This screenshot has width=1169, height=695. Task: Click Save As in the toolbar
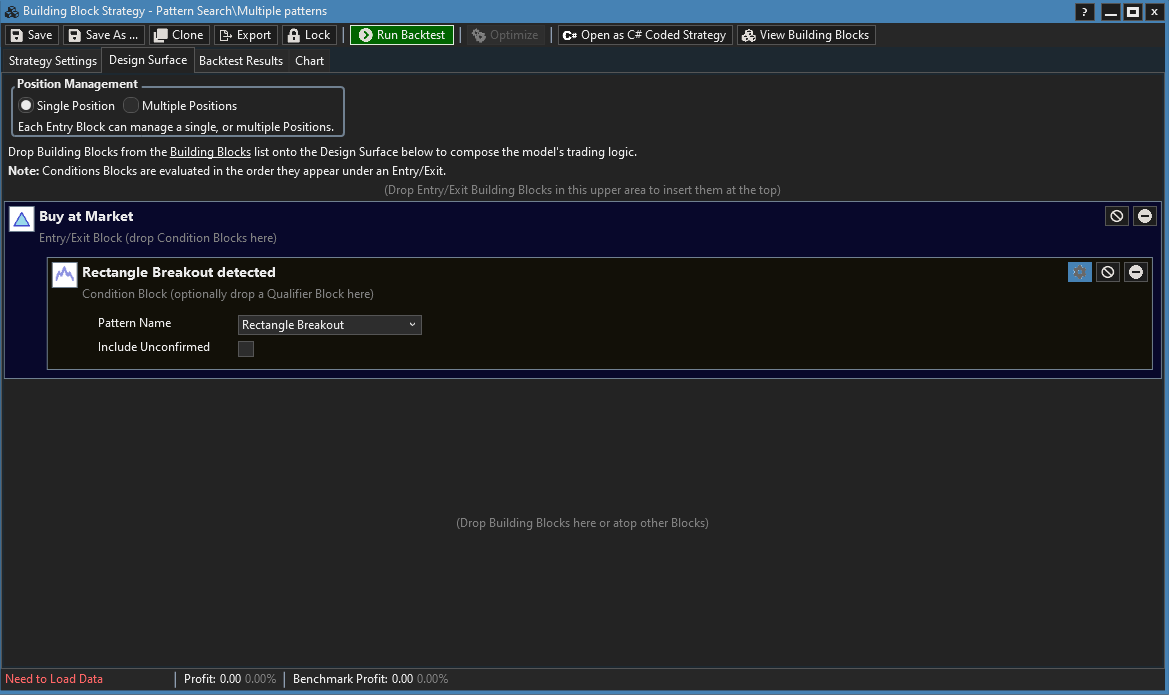click(x=104, y=35)
